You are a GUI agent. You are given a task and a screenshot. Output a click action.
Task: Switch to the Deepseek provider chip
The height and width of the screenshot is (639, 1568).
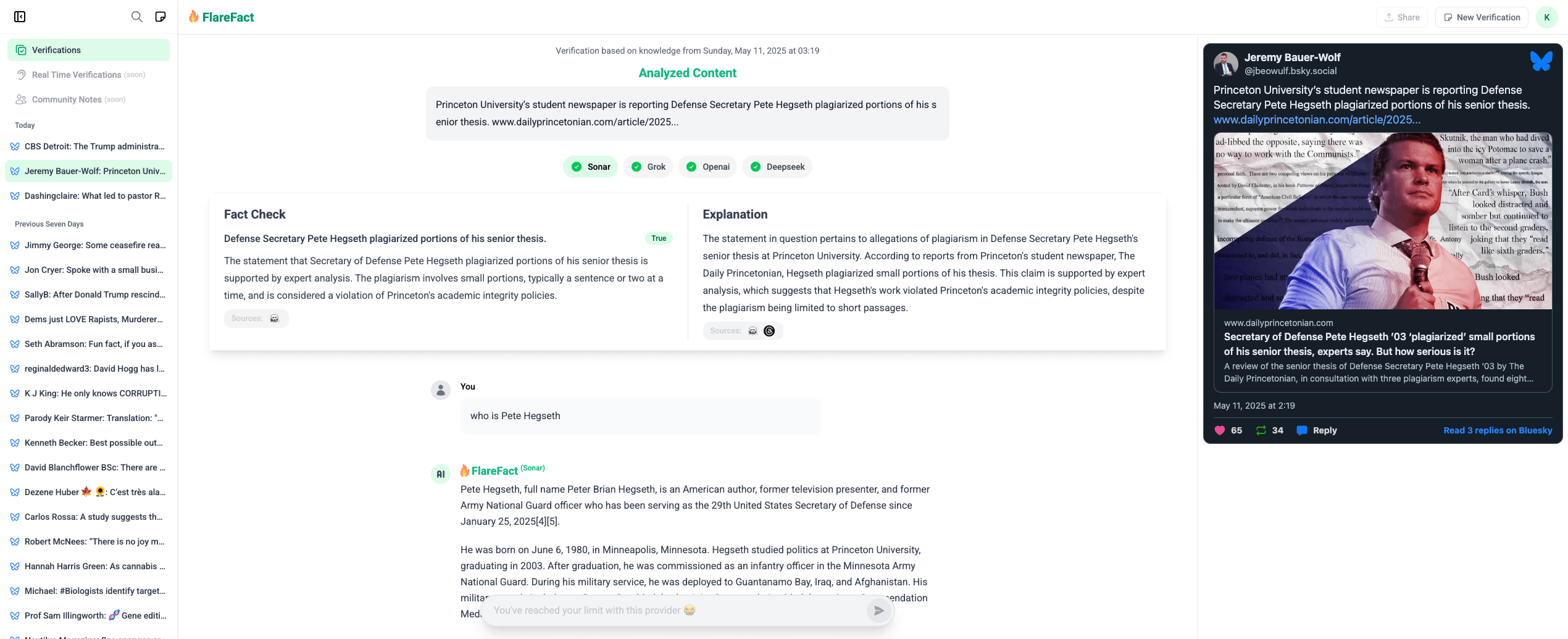(777, 167)
